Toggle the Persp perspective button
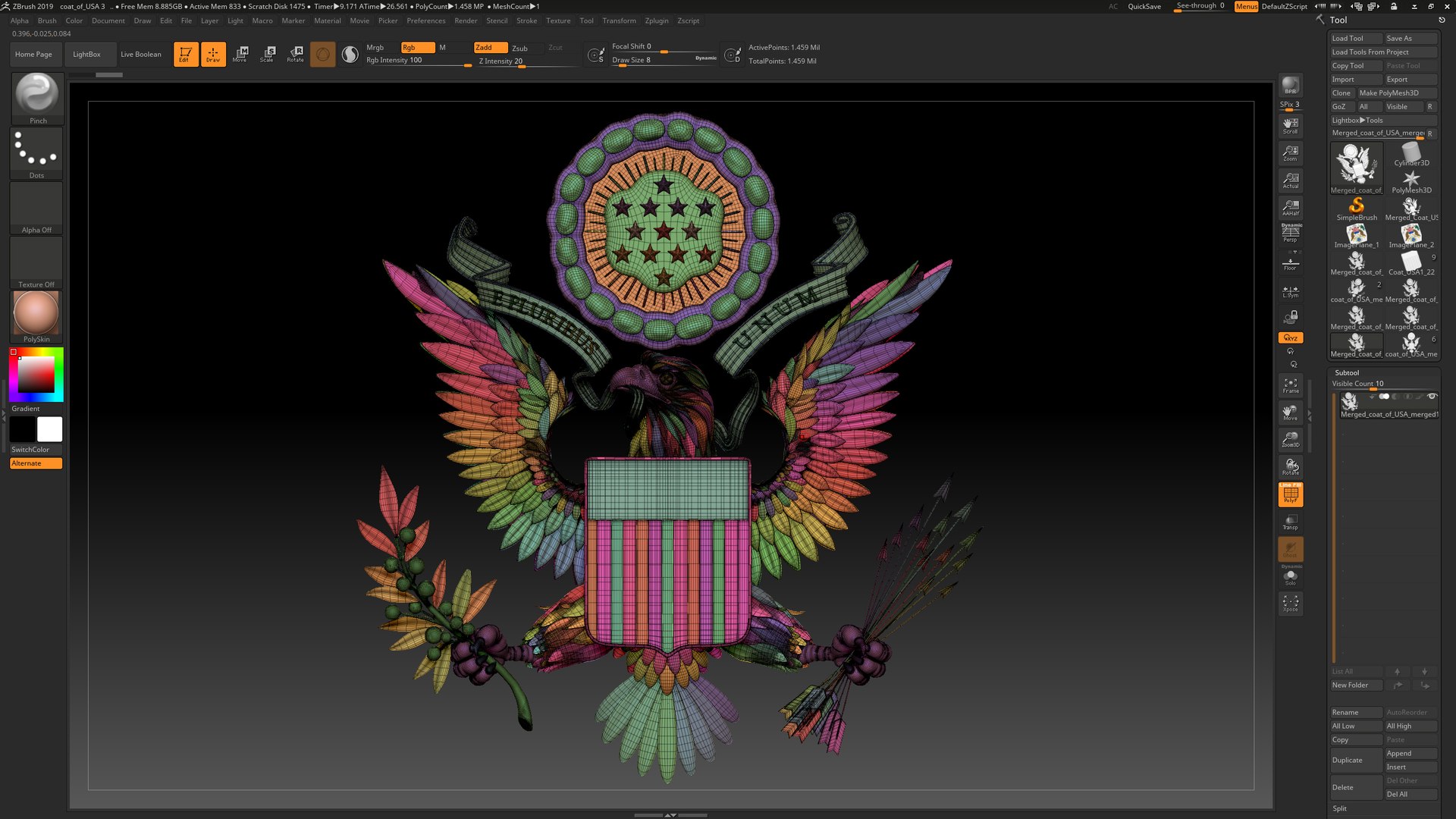Viewport: 1456px width, 819px height. click(1291, 234)
